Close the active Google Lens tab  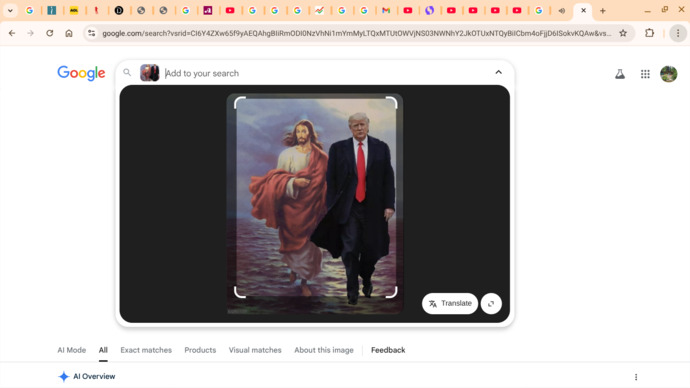(x=584, y=11)
